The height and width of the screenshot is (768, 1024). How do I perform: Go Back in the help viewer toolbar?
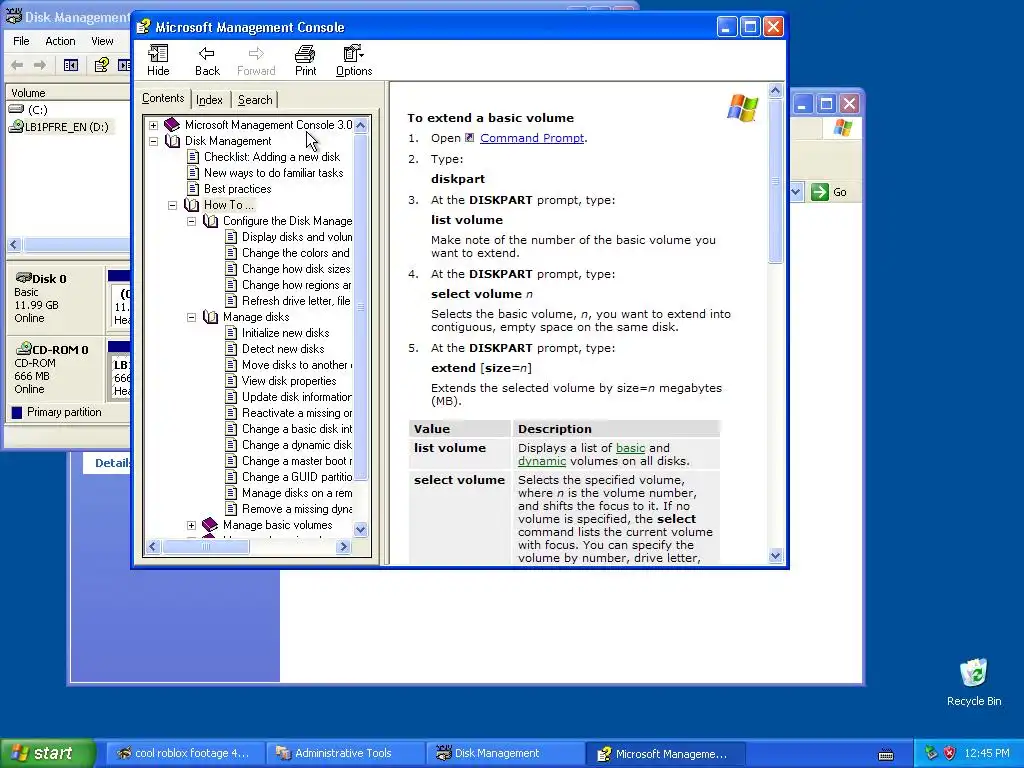click(207, 60)
